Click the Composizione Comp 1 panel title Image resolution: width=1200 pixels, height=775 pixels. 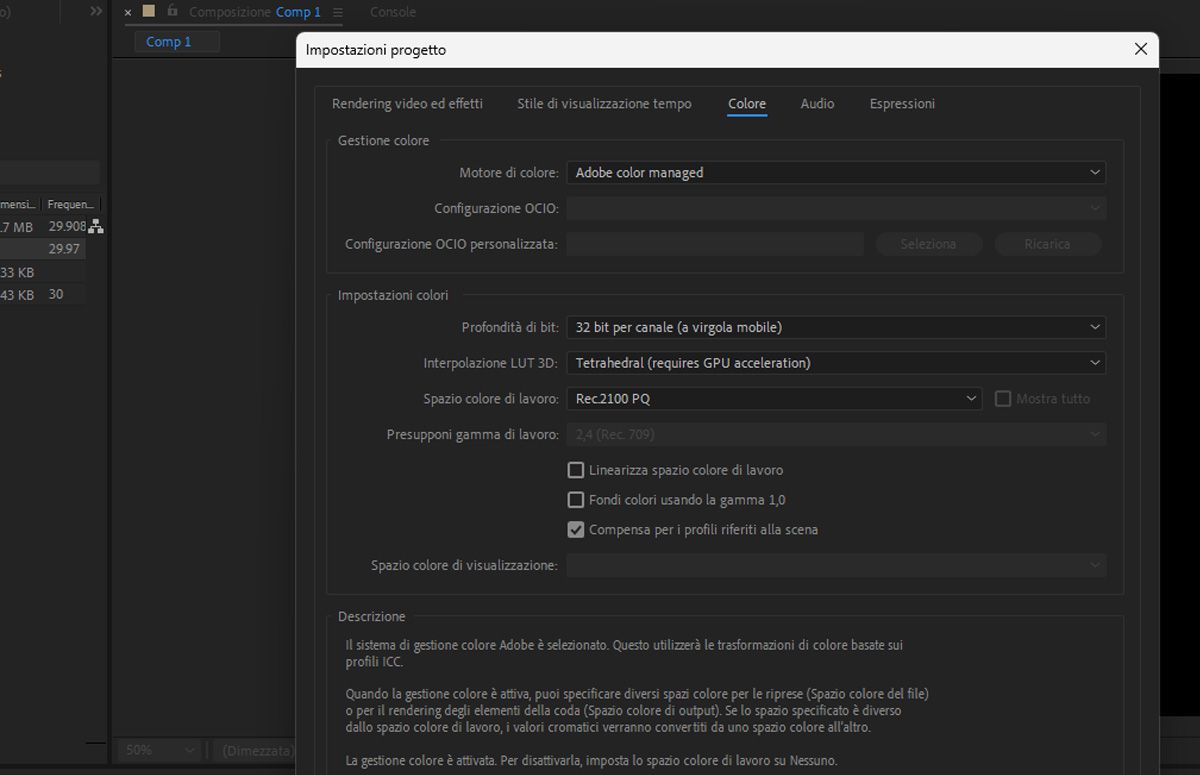point(255,12)
